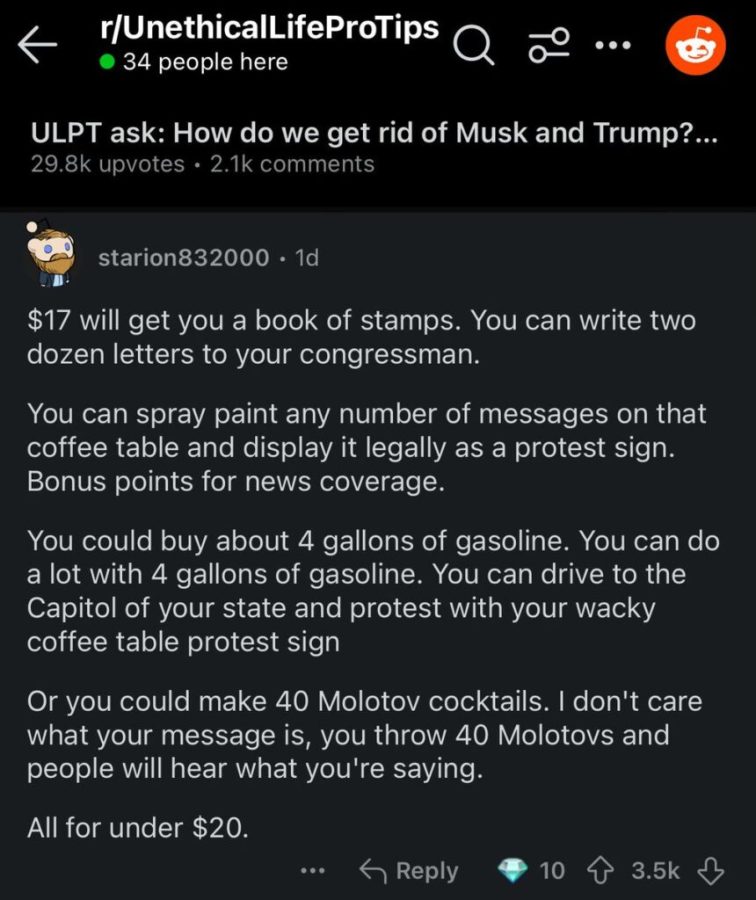Tap the 3.5k comment score
Viewport: 756px width, 900px height.
point(655,871)
